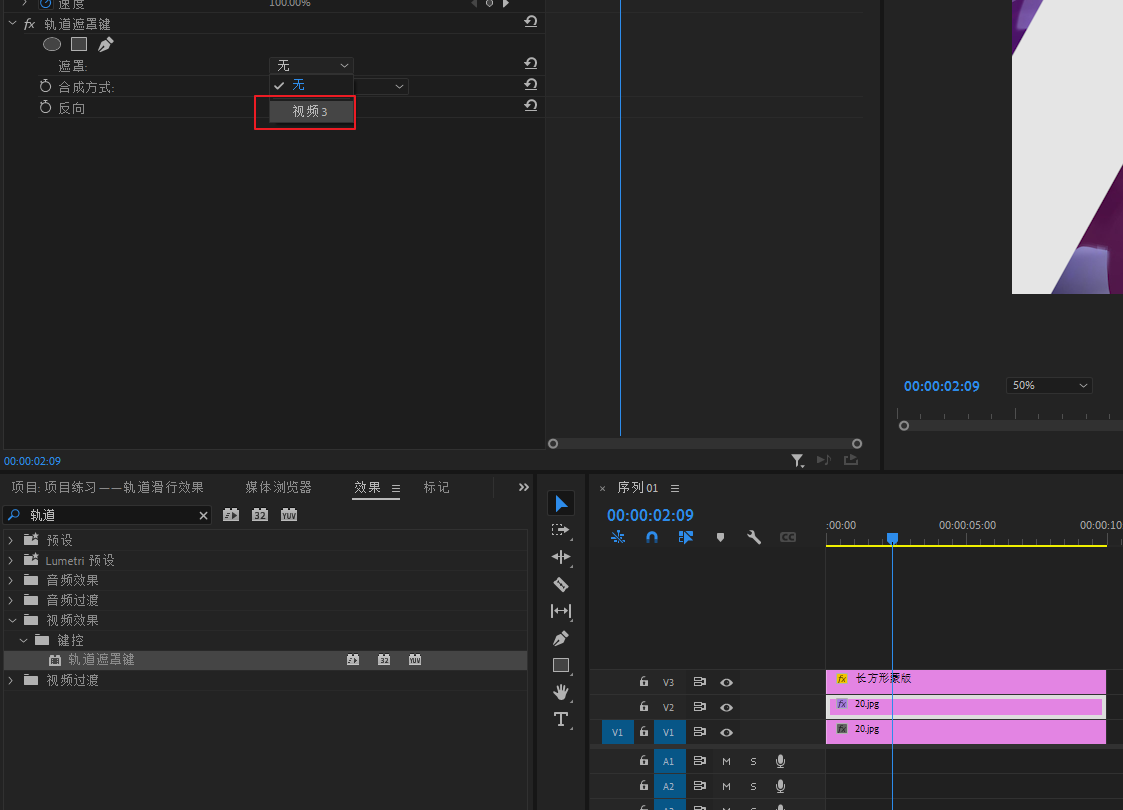Open timeline display settings wrench

(754, 537)
